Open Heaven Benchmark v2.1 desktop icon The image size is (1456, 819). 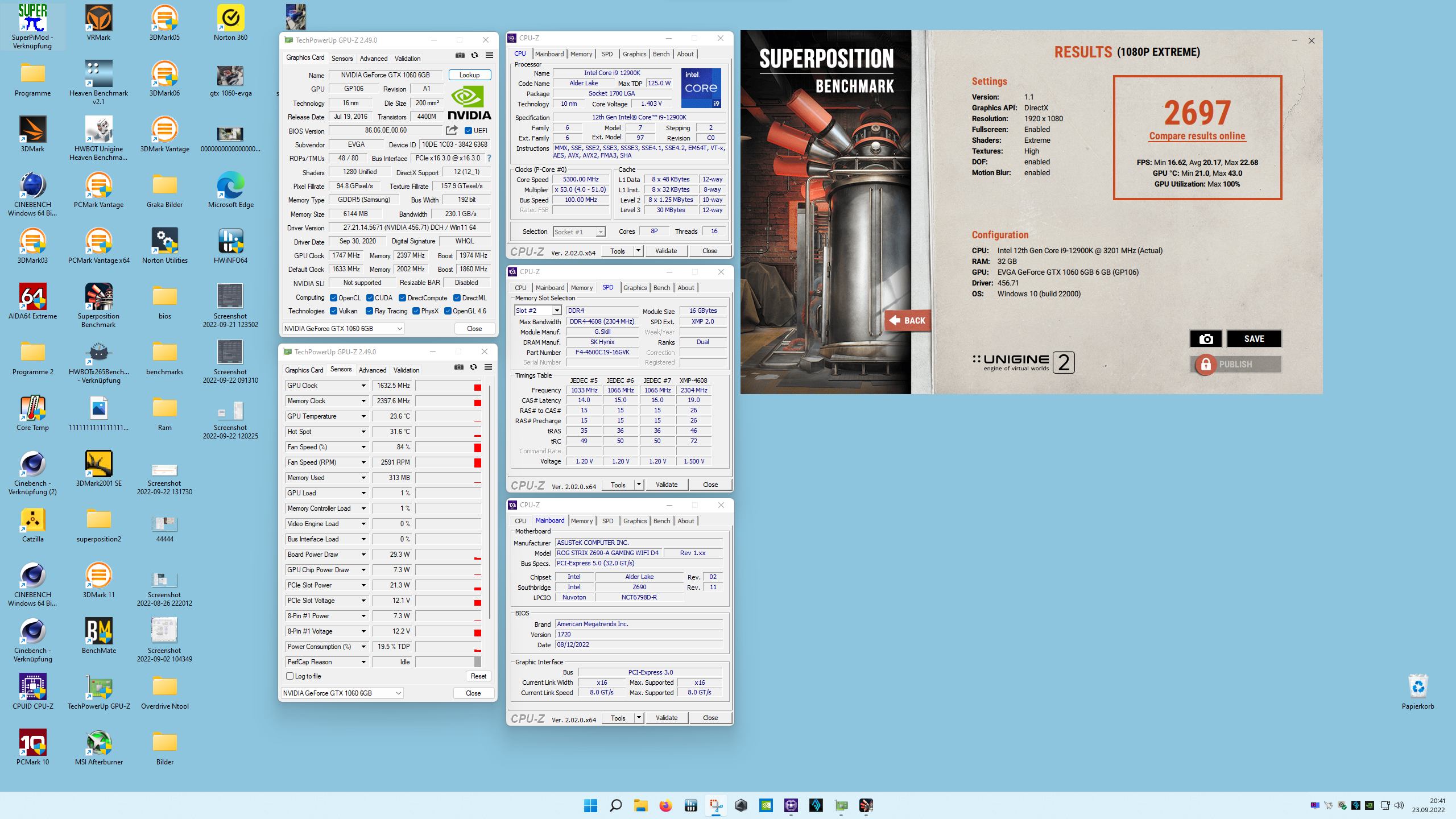(98, 82)
